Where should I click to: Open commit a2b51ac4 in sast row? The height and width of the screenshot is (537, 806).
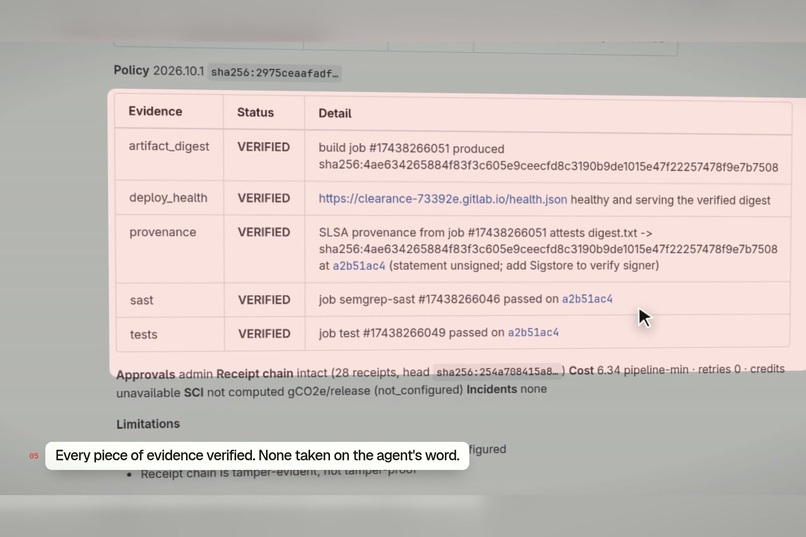coord(587,299)
